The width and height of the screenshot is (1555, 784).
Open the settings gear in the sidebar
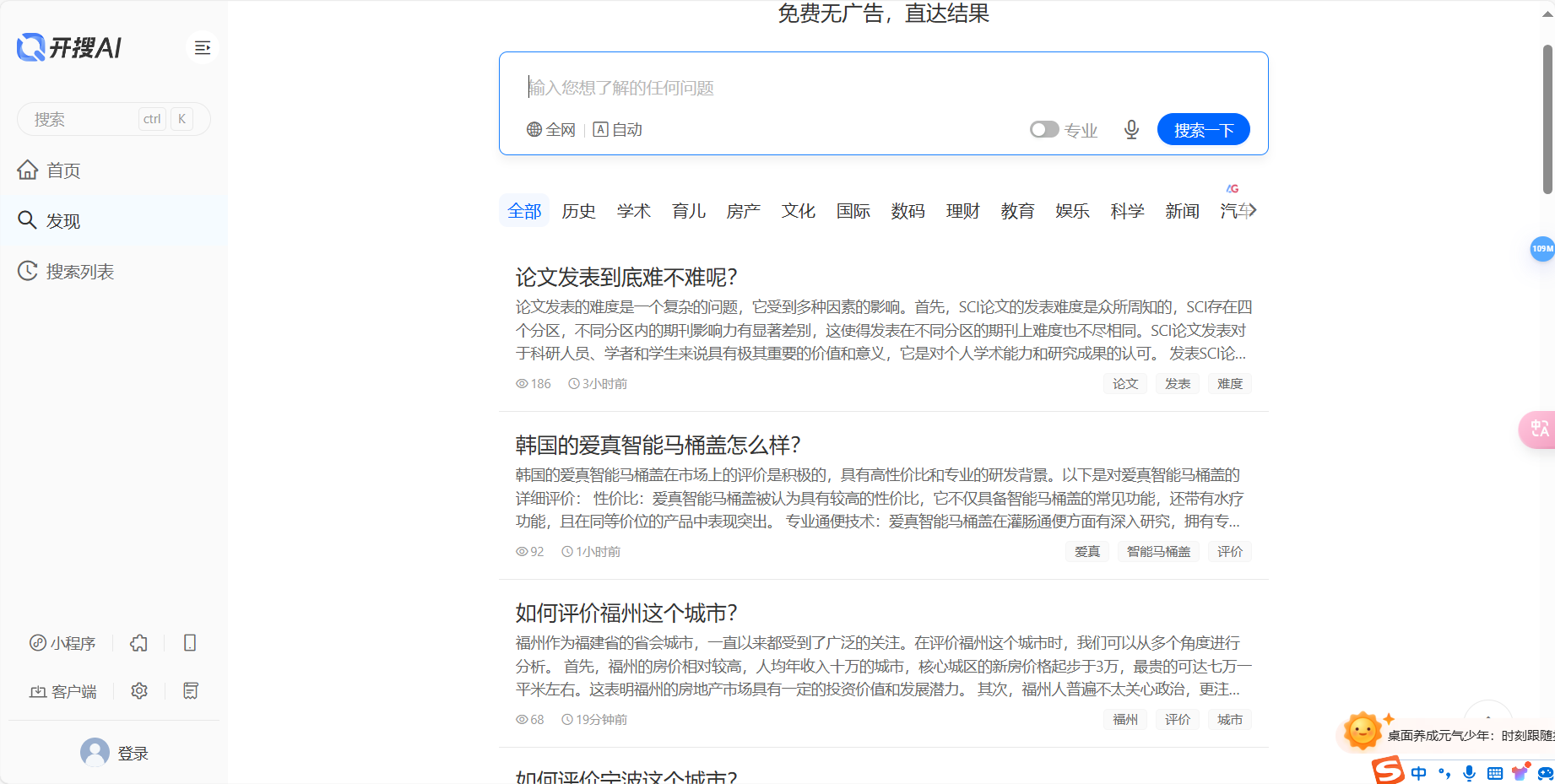138,690
